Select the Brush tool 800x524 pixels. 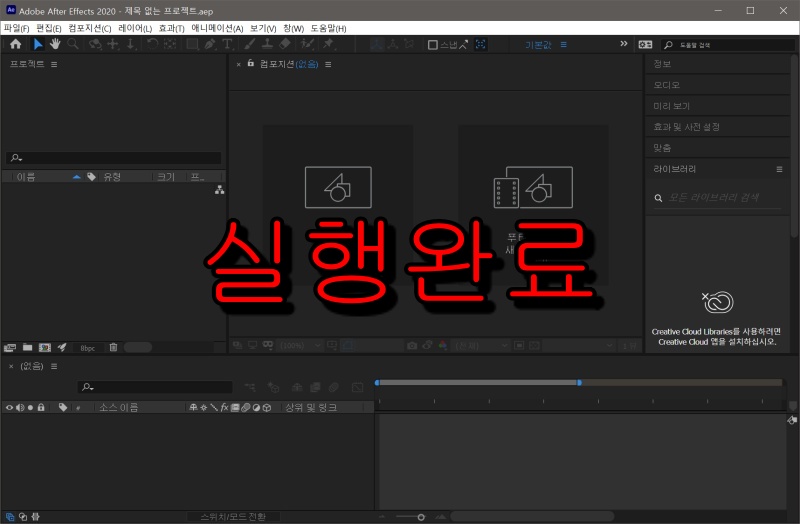[249, 44]
